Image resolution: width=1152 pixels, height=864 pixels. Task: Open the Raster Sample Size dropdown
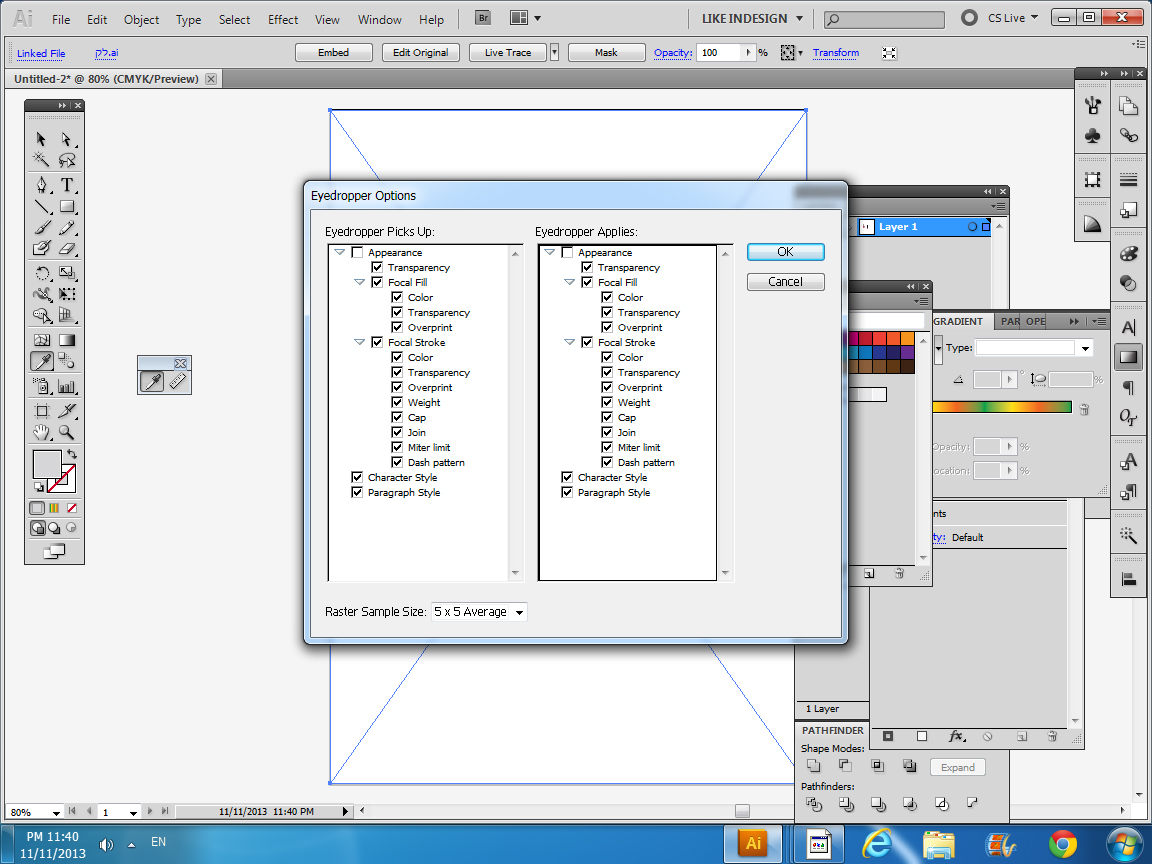point(479,612)
